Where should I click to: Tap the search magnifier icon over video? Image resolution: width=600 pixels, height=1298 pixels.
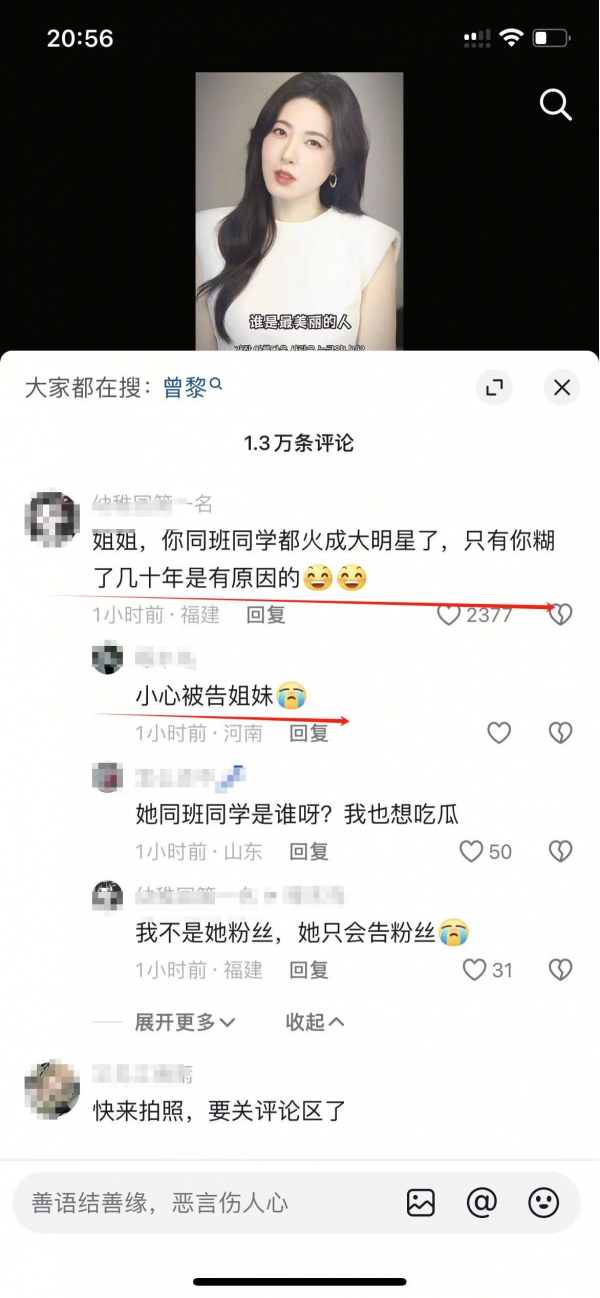[x=556, y=104]
